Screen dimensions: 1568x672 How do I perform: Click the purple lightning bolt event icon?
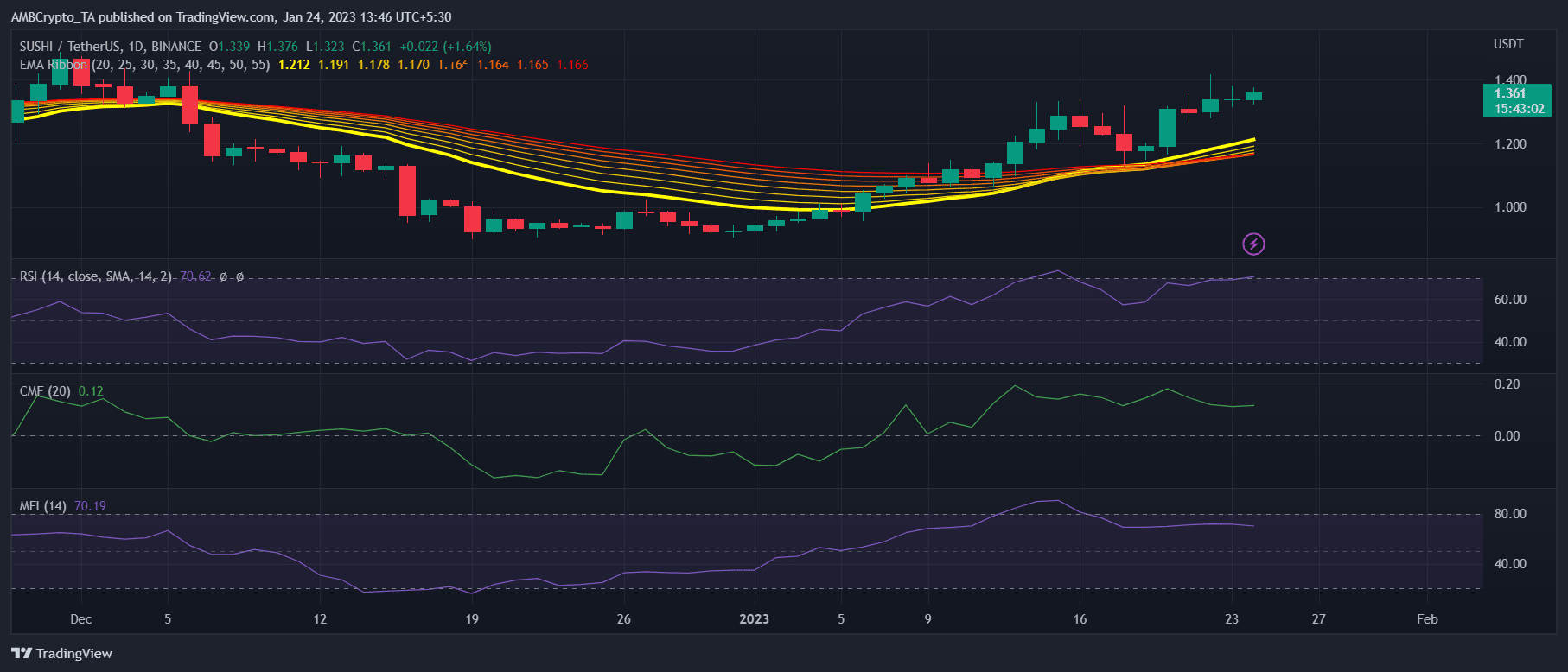point(1253,244)
